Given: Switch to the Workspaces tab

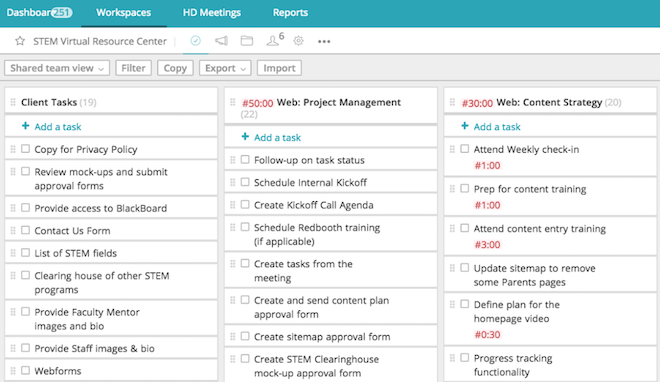Looking at the screenshot, I should point(123,13).
